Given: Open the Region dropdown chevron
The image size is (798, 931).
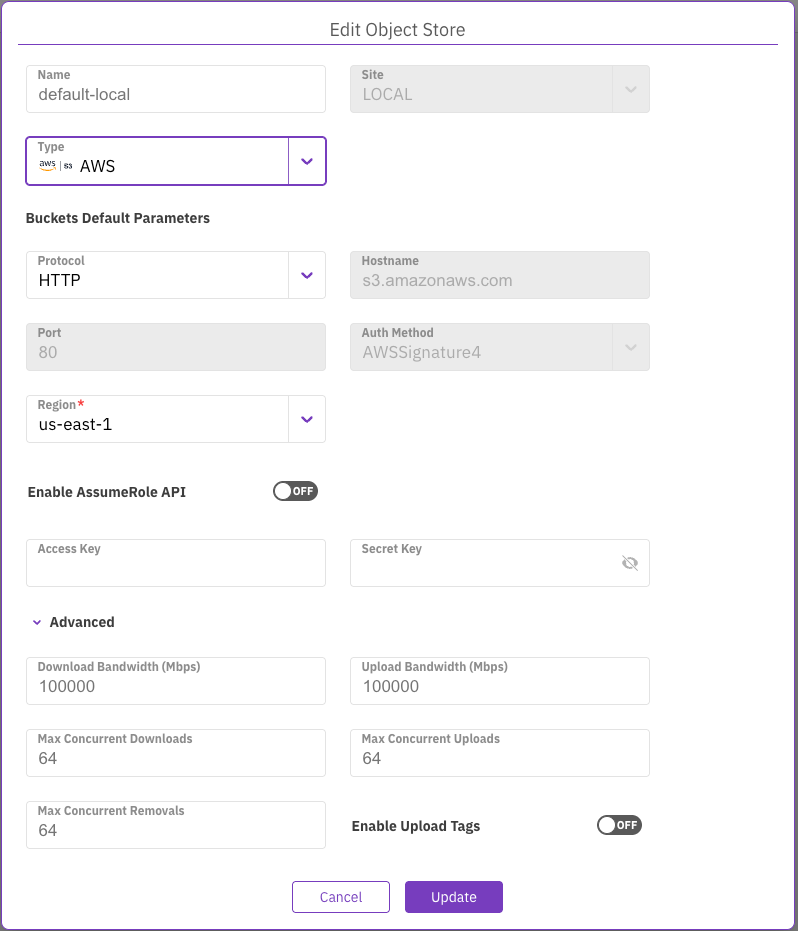Looking at the screenshot, I should [x=307, y=419].
